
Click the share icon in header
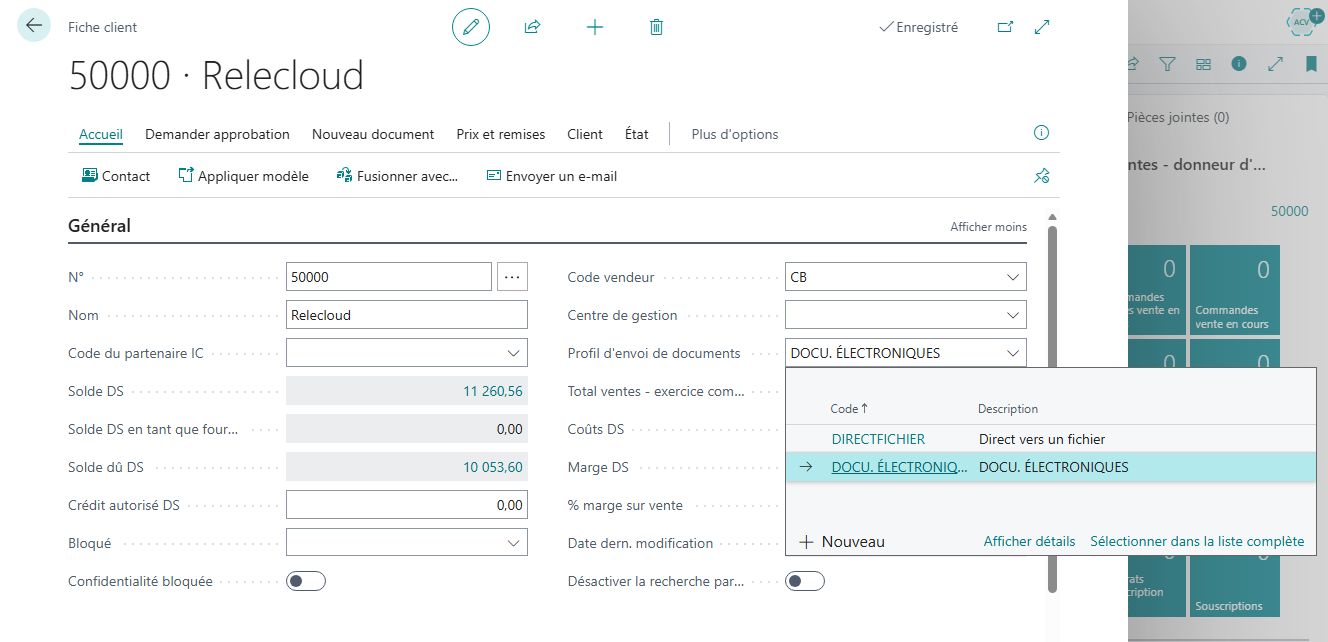click(532, 27)
